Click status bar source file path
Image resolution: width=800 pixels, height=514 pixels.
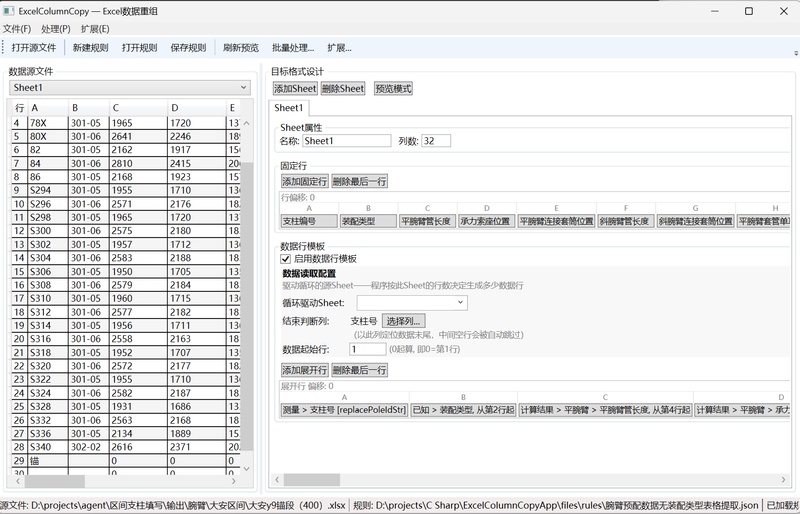(173, 505)
